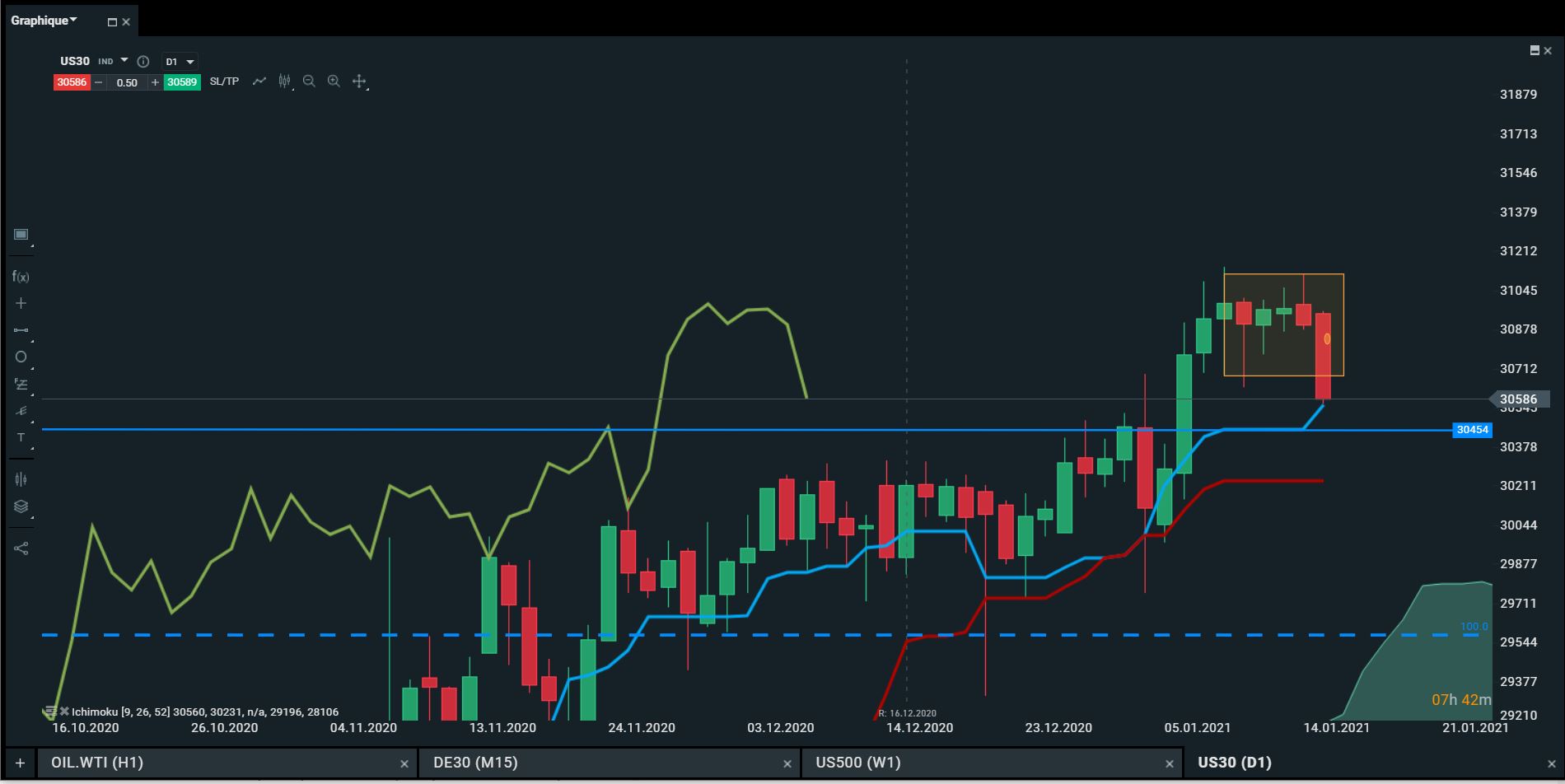Open the layers objects icon
This screenshot has width=1565, height=784.
[x=21, y=506]
